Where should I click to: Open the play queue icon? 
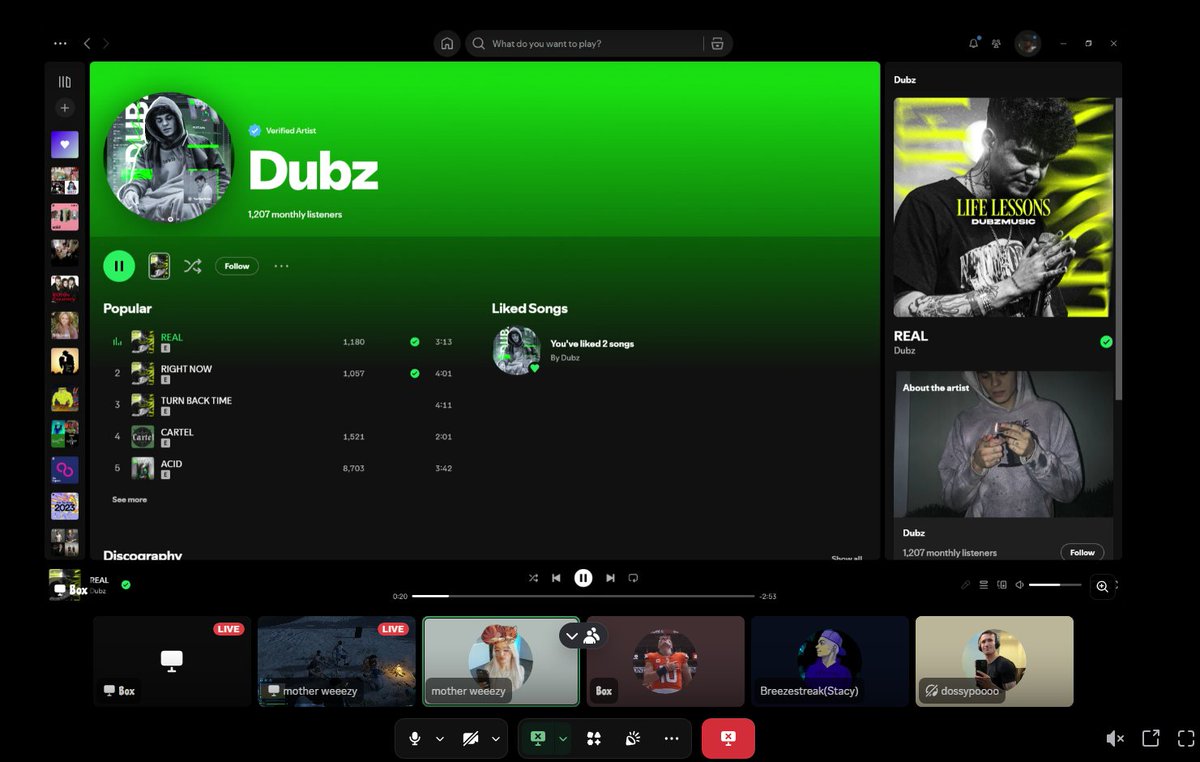tap(984, 585)
